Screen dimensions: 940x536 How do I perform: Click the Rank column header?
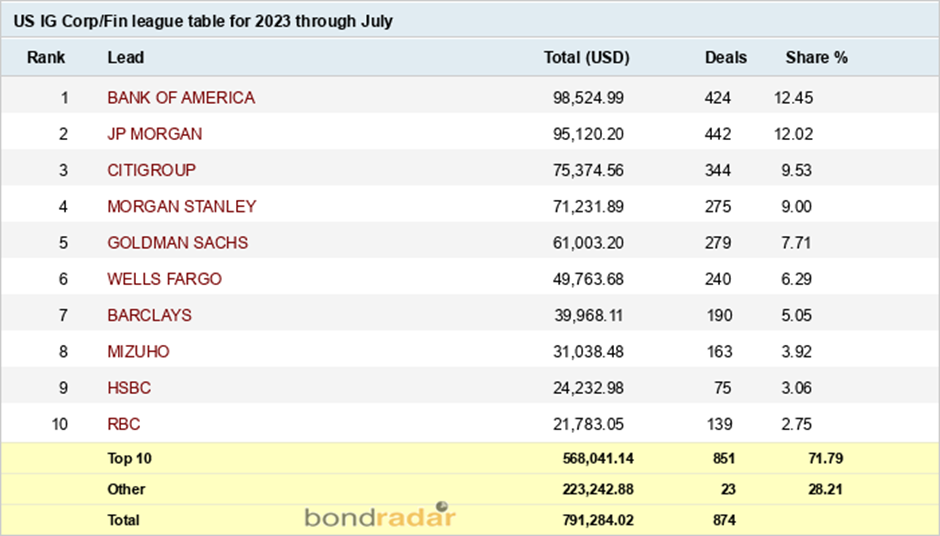46,58
